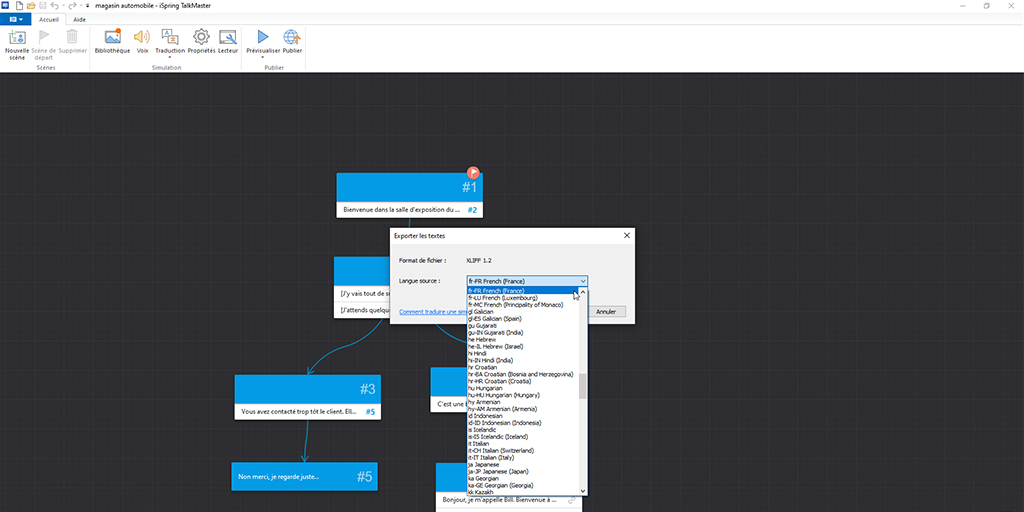Click language list scrollbar up arrow
1024x512 pixels.
(x=583, y=291)
